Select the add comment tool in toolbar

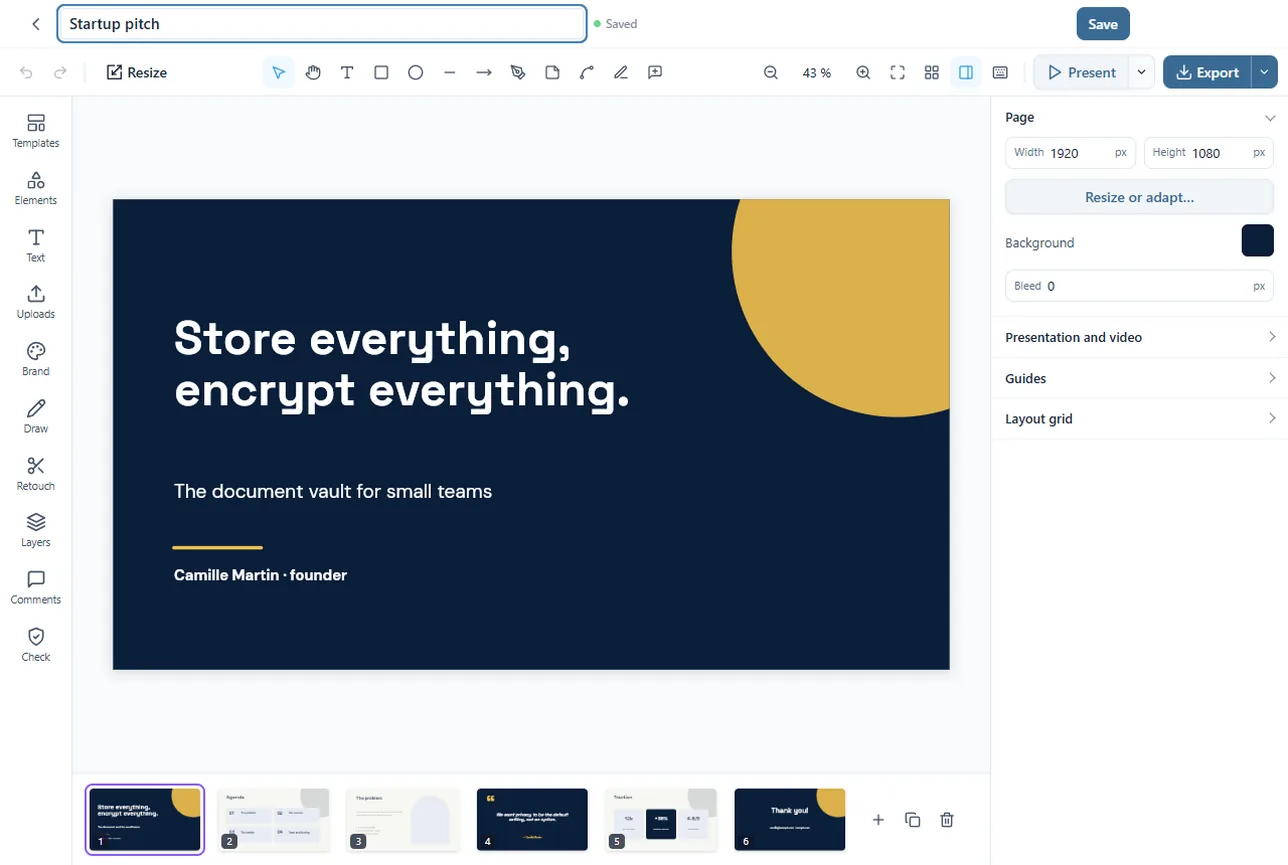655,72
